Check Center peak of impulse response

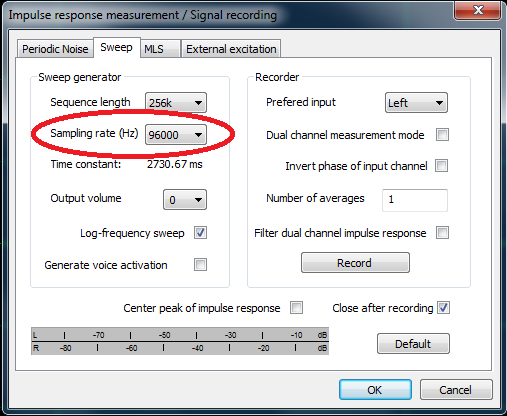[x=296, y=308]
